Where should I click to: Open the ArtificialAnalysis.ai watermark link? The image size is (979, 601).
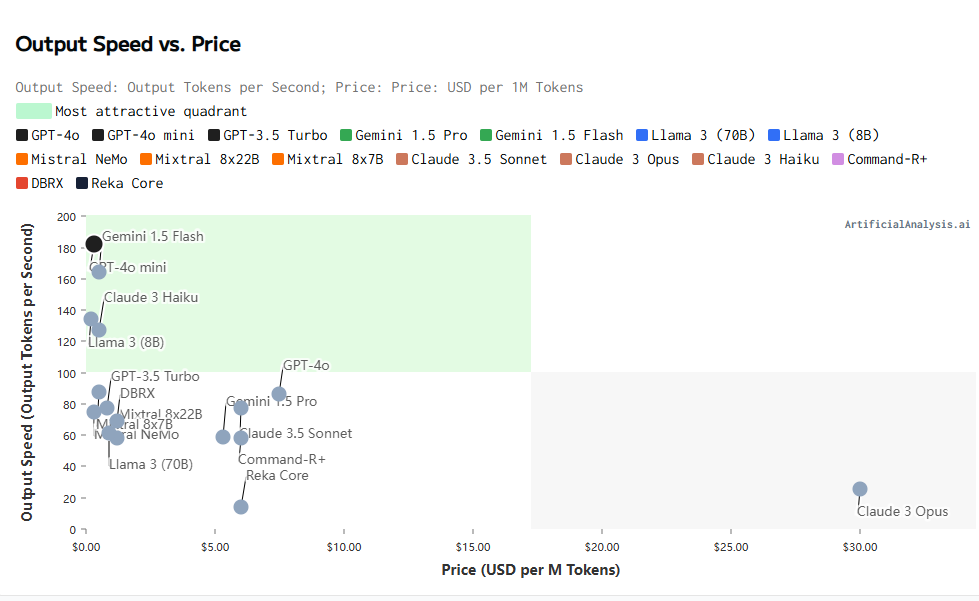(x=907, y=225)
